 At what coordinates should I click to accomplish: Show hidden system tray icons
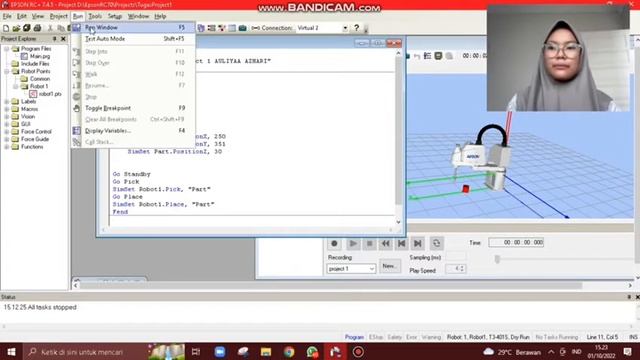pos(551,352)
